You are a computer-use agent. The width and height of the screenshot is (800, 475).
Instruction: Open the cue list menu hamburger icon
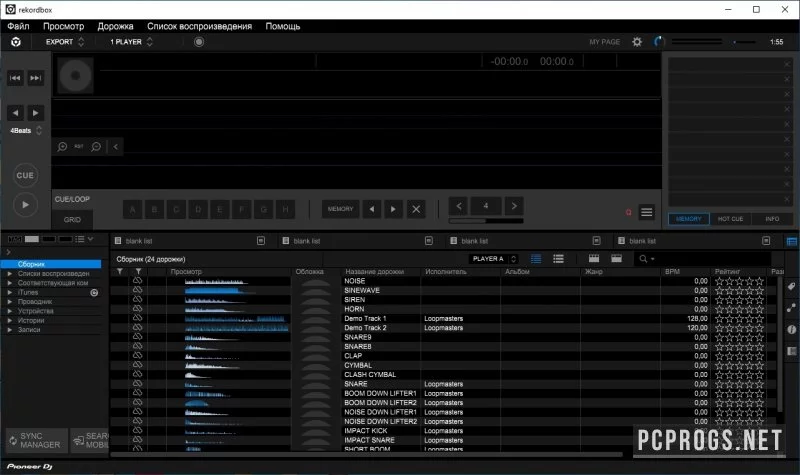point(646,212)
